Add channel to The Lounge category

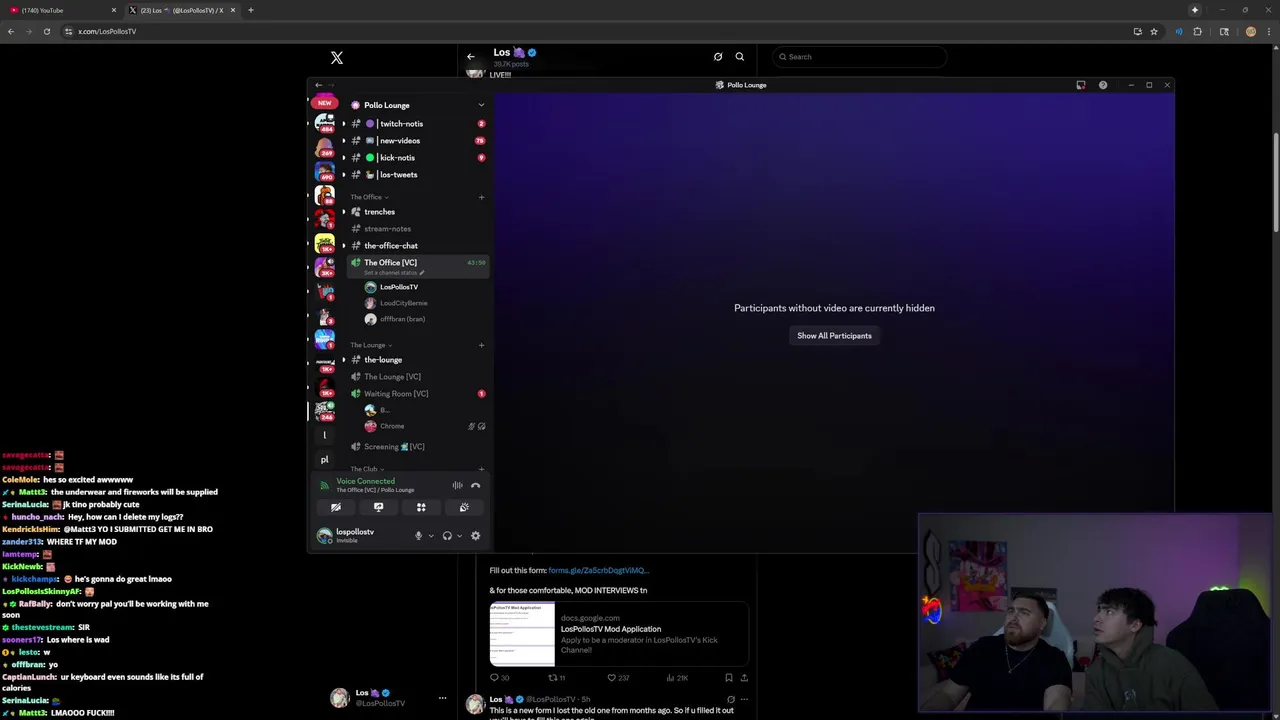click(x=481, y=345)
